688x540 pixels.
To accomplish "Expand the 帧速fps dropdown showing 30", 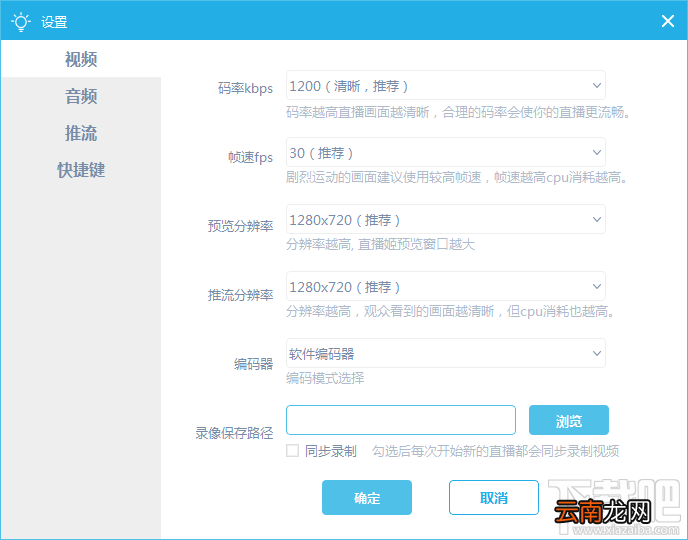I will [x=446, y=153].
